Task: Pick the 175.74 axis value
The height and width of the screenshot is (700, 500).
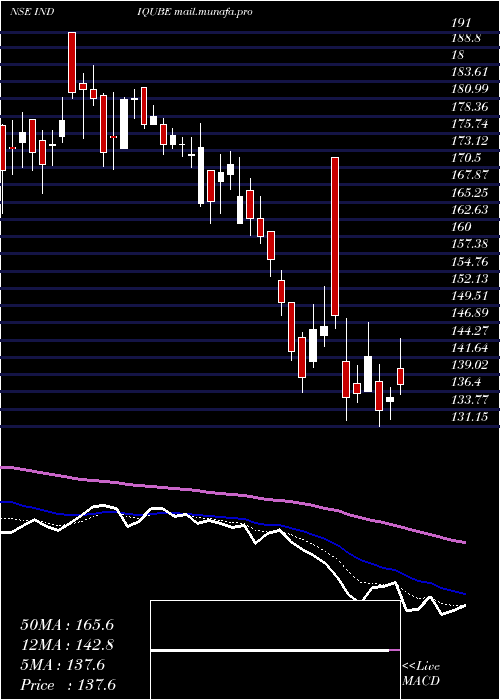Action: click(x=469, y=124)
